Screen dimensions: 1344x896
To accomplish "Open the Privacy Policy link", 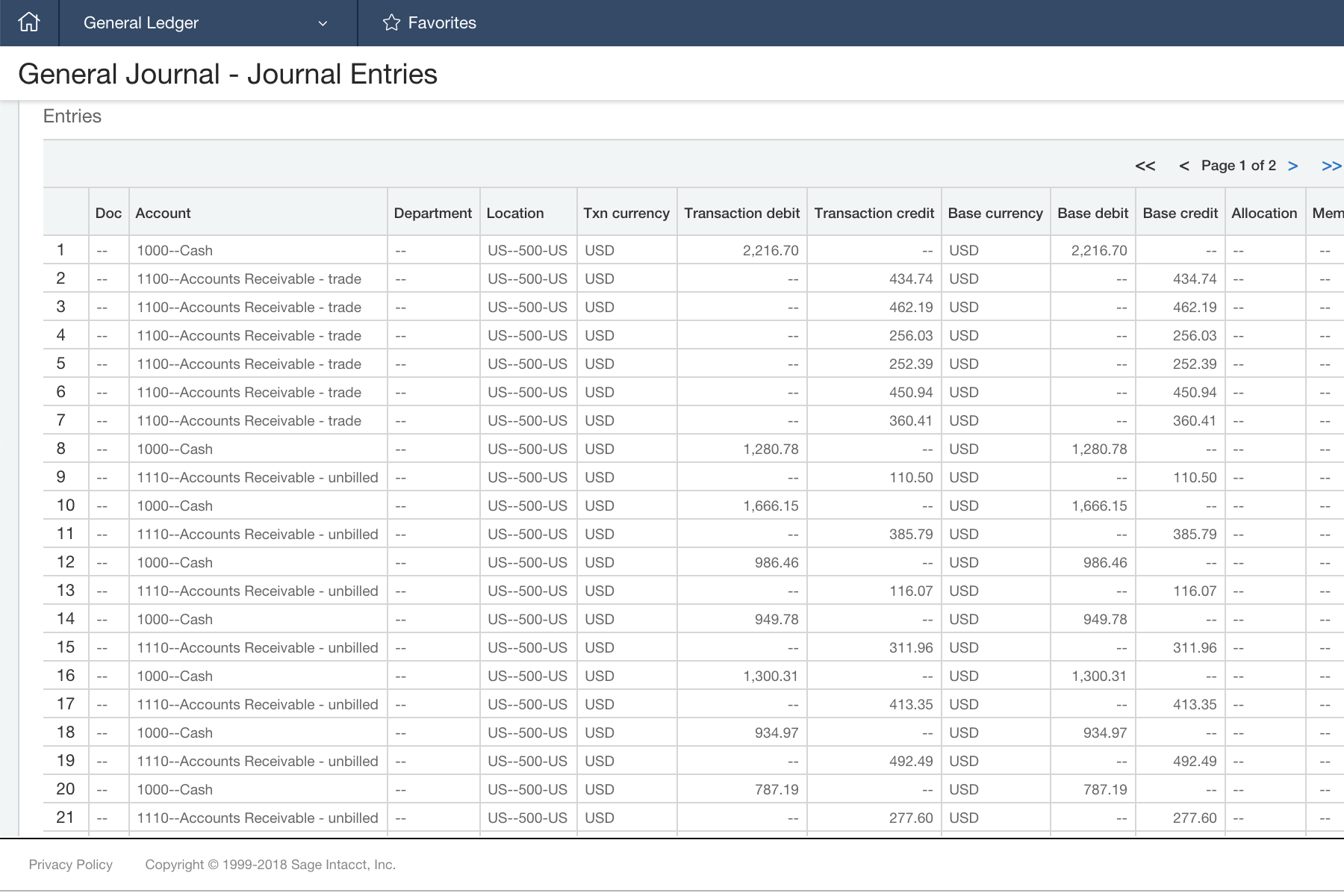I will 71,865.
